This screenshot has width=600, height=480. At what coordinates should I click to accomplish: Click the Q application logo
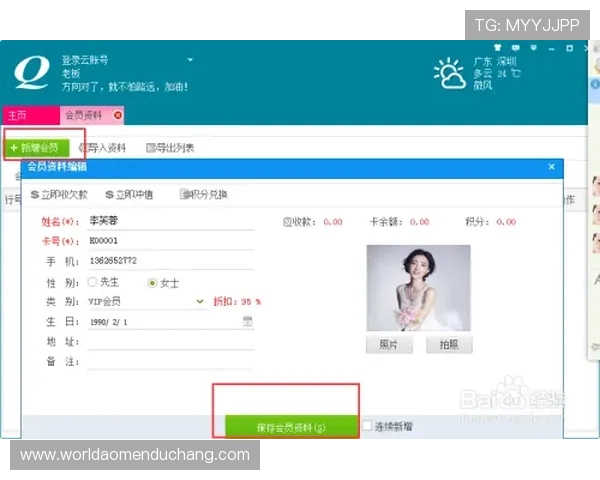[x=32, y=72]
